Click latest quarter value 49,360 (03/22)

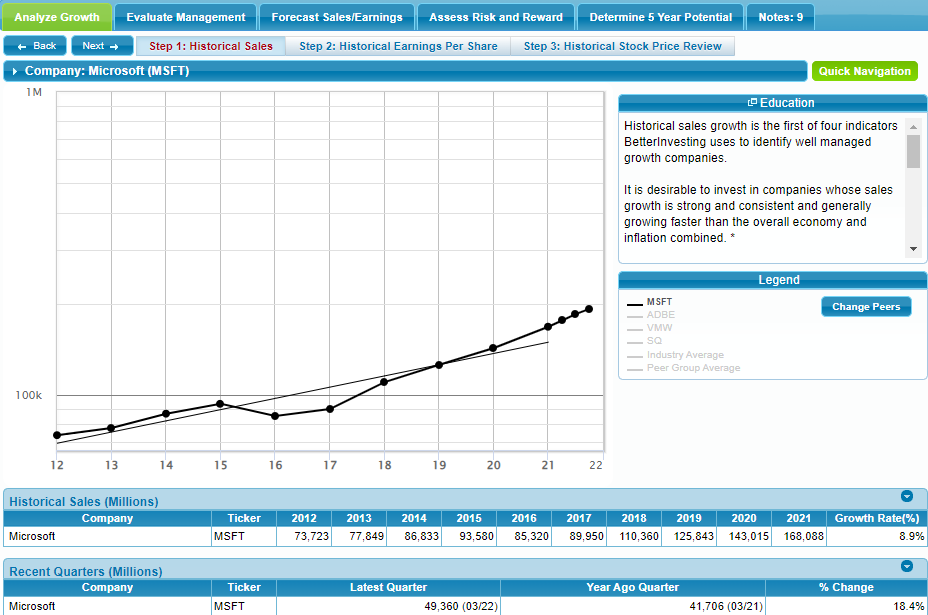click(x=461, y=606)
